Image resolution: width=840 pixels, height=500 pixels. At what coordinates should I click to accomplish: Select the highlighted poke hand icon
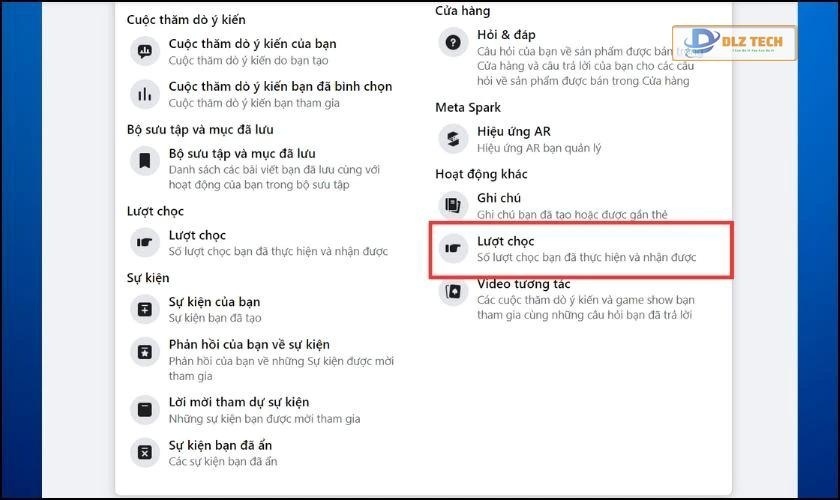pyautogui.click(x=453, y=248)
